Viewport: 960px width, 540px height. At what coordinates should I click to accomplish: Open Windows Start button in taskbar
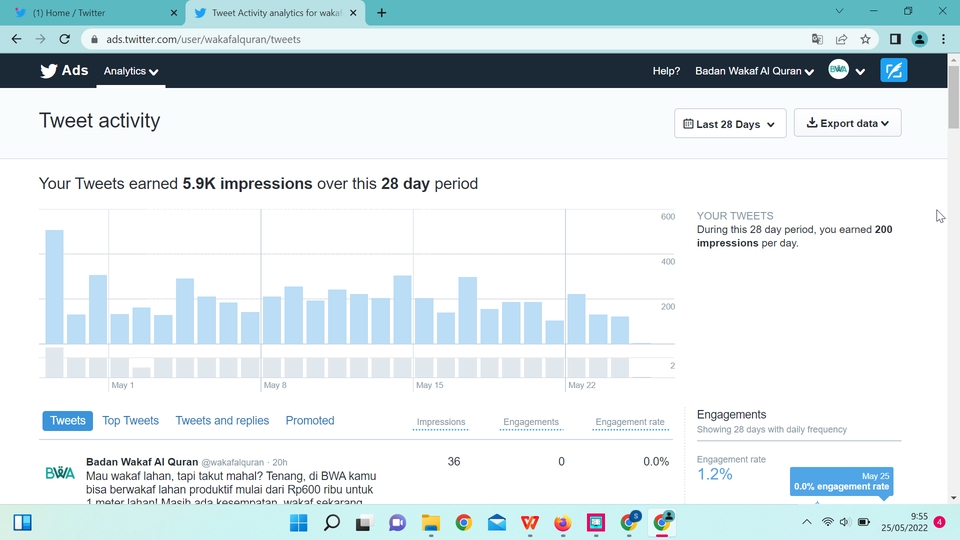coord(299,523)
